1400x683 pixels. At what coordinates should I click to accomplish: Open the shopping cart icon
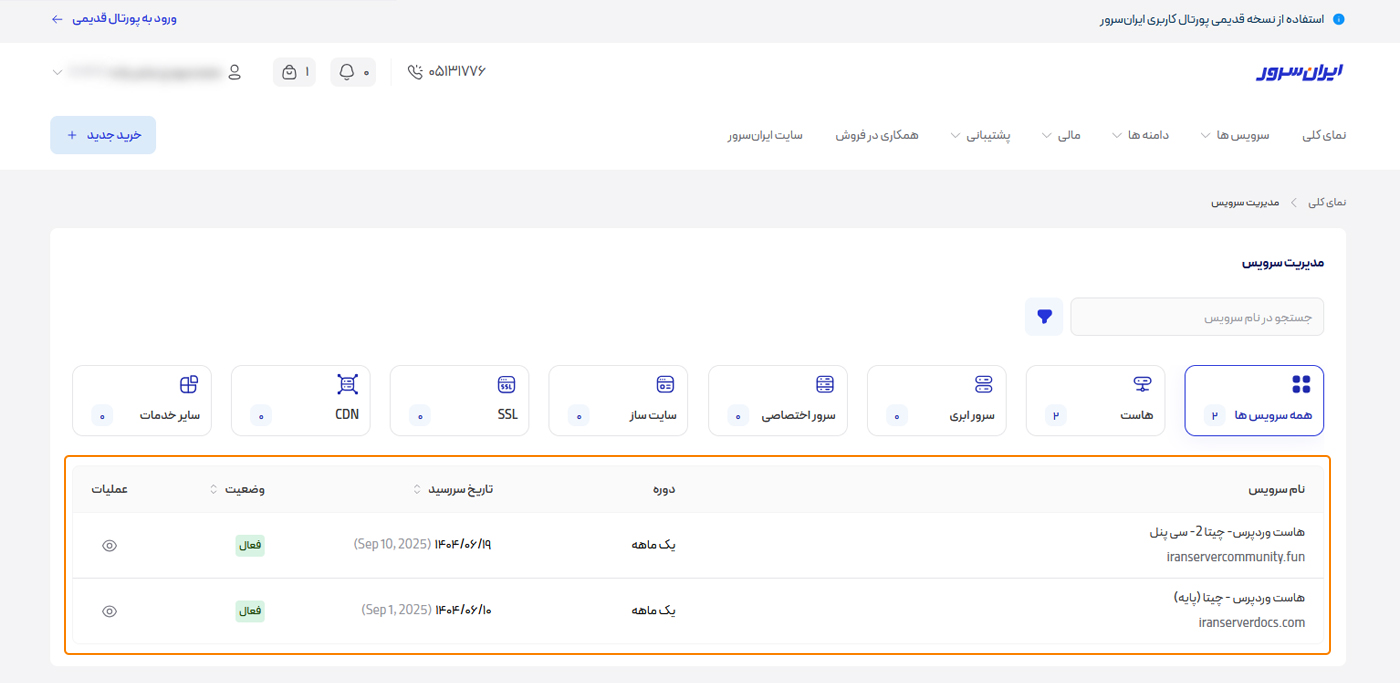click(x=289, y=72)
